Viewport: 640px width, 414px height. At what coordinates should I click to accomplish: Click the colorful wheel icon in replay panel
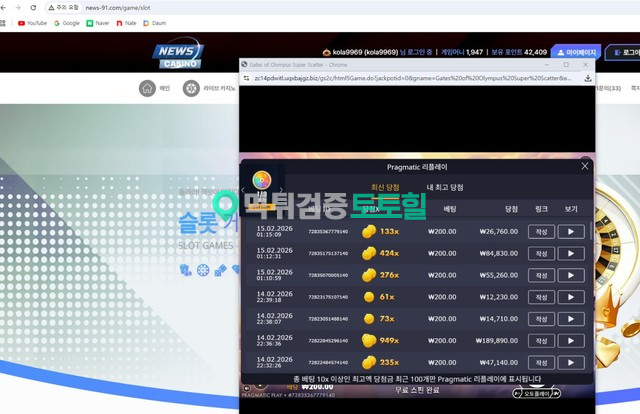pyautogui.click(x=262, y=180)
